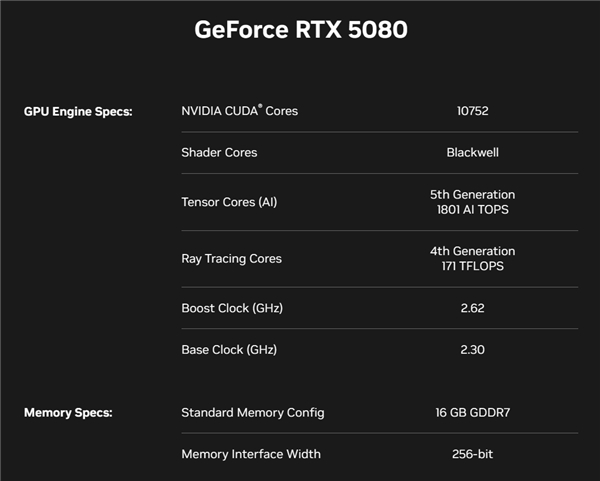Select the Boost Clock (GHz) label
The height and width of the screenshot is (481, 600).
[x=232, y=308]
